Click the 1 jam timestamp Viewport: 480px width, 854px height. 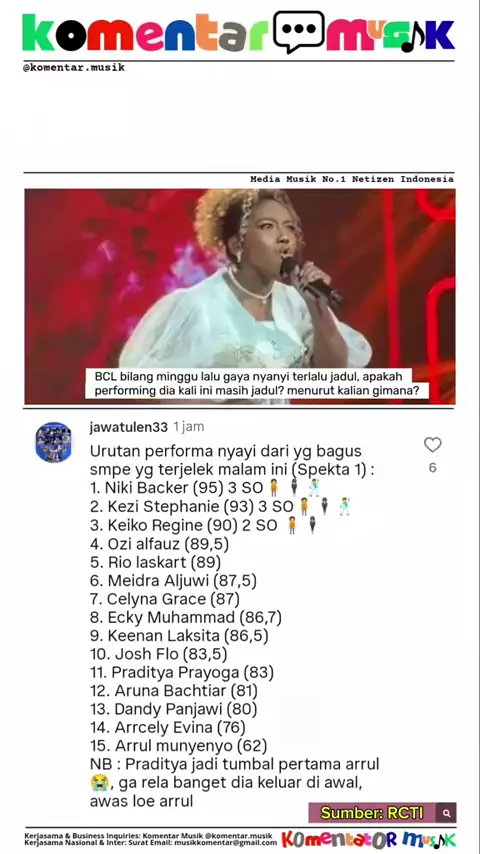[x=189, y=427]
